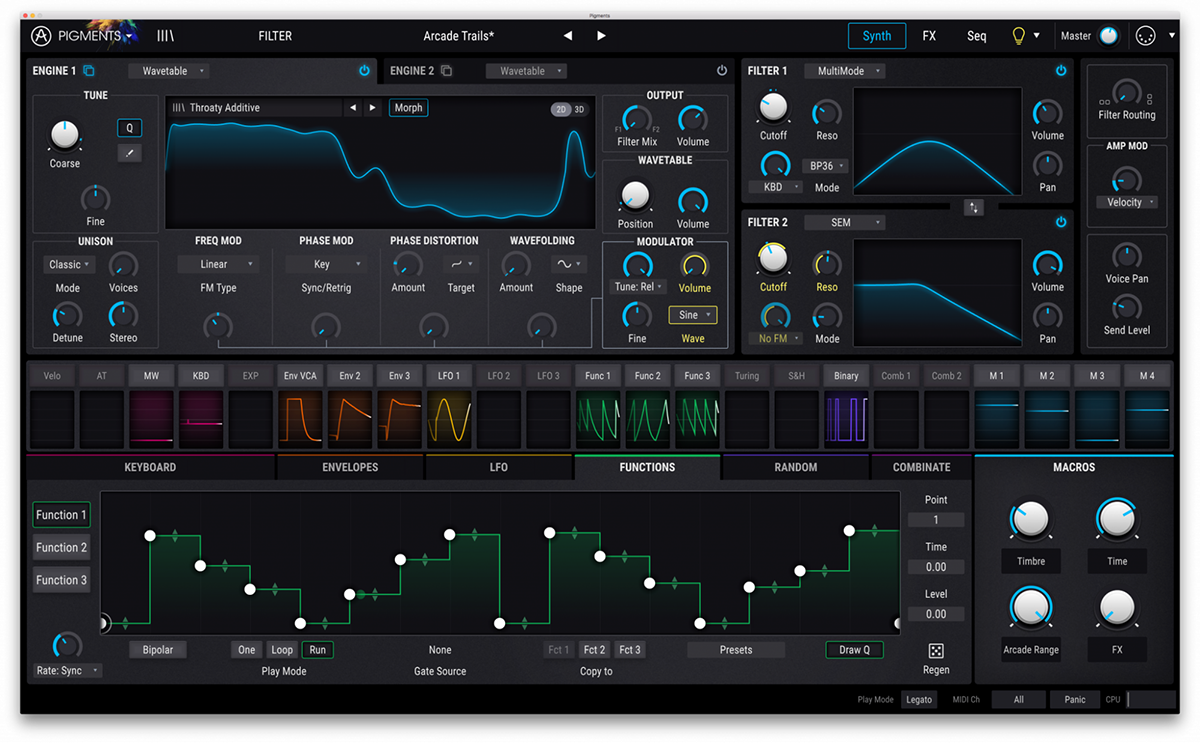This screenshot has width=1200, height=743.
Task: Open the tune quantize edit pencil icon
Action: tap(129, 153)
